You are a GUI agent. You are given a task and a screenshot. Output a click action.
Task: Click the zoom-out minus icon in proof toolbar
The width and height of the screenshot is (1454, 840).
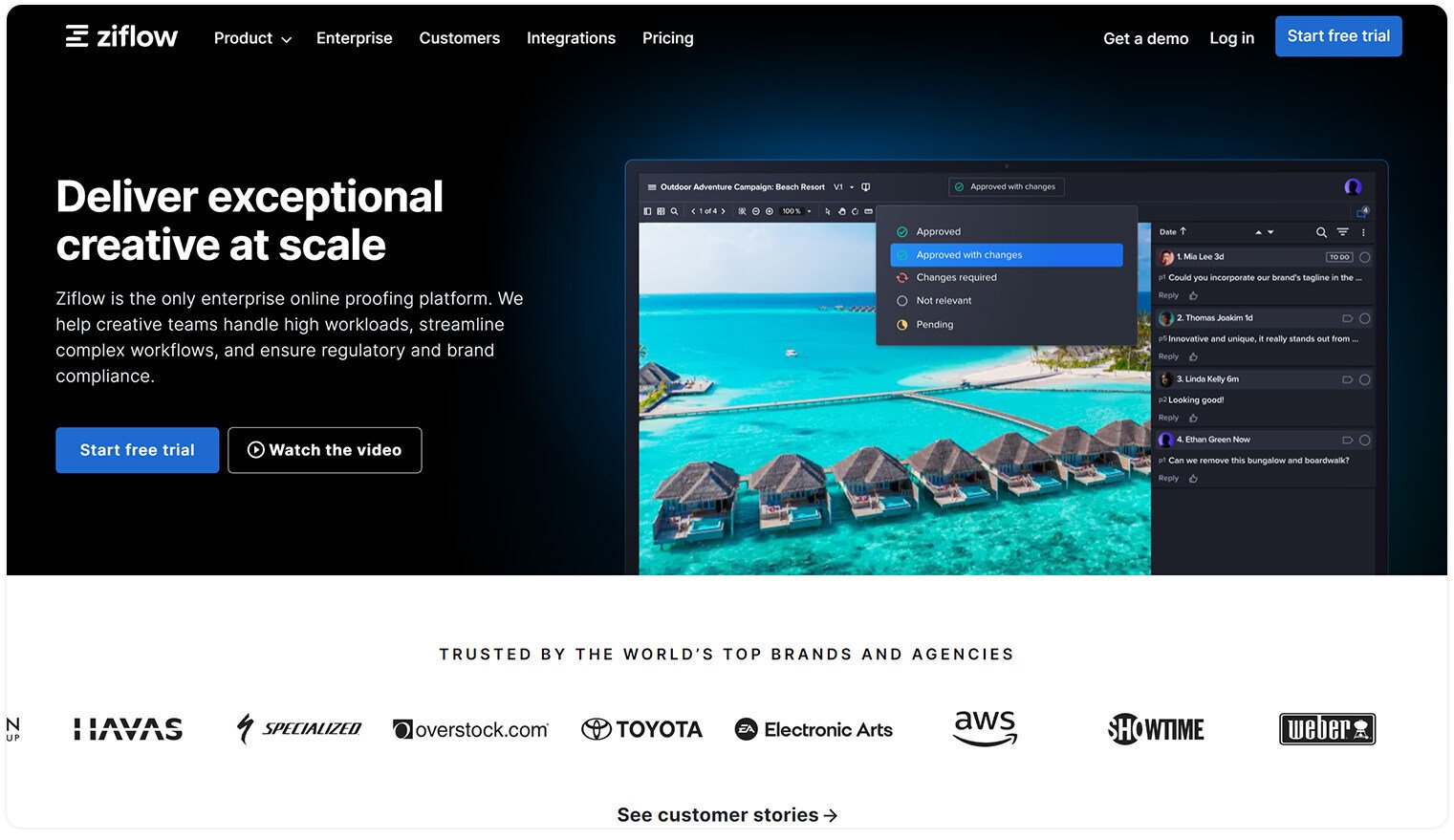(756, 211)
